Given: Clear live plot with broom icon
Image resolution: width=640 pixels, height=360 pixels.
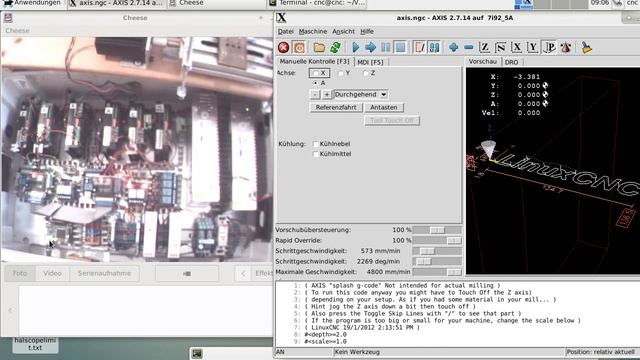Looking at the screenshot, I should [587, 47].
